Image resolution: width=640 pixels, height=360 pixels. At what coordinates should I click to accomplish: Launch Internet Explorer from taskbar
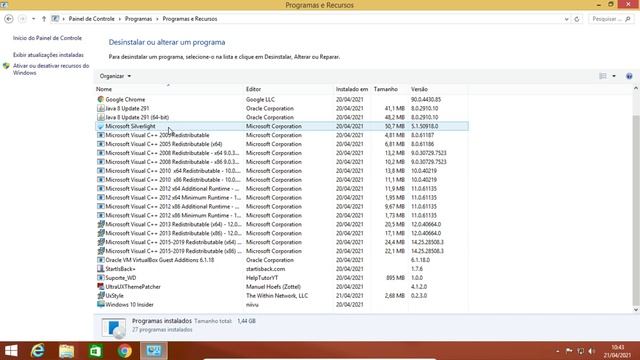pyautogui.click(x=38, y=351)
